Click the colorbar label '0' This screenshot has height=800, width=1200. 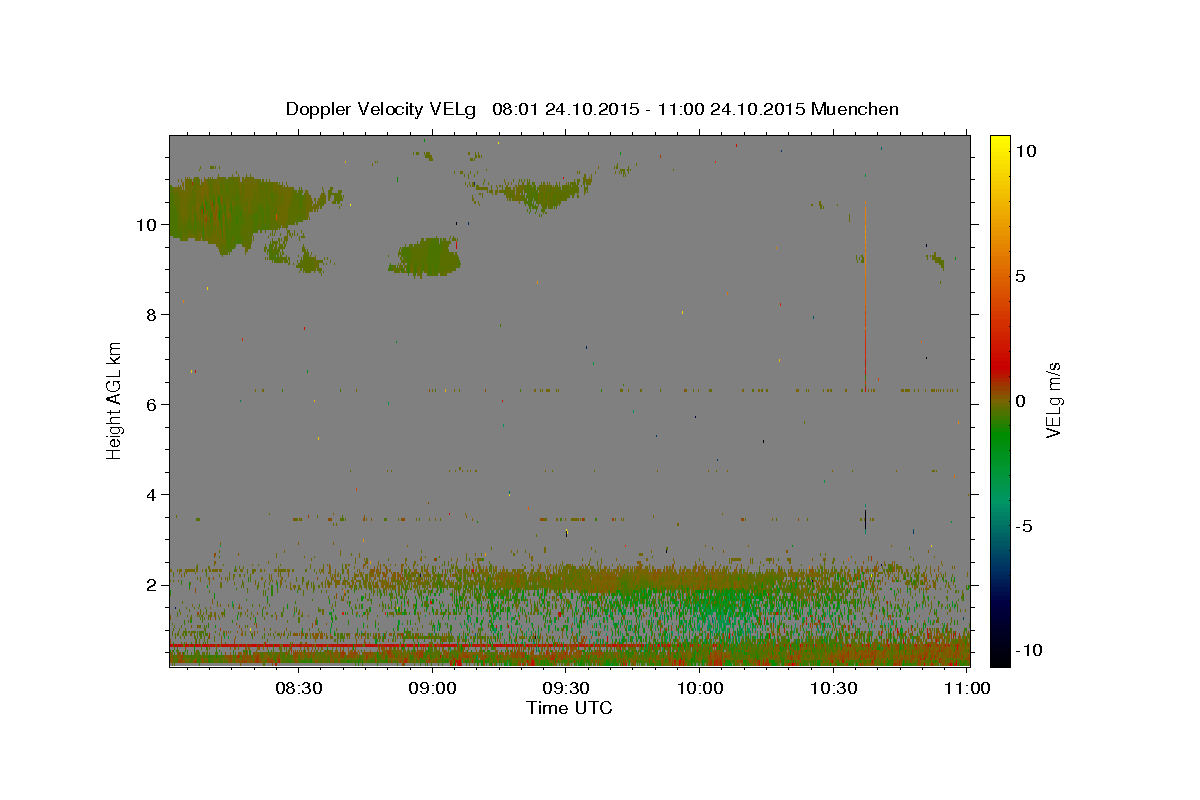tap(1021, 401)
